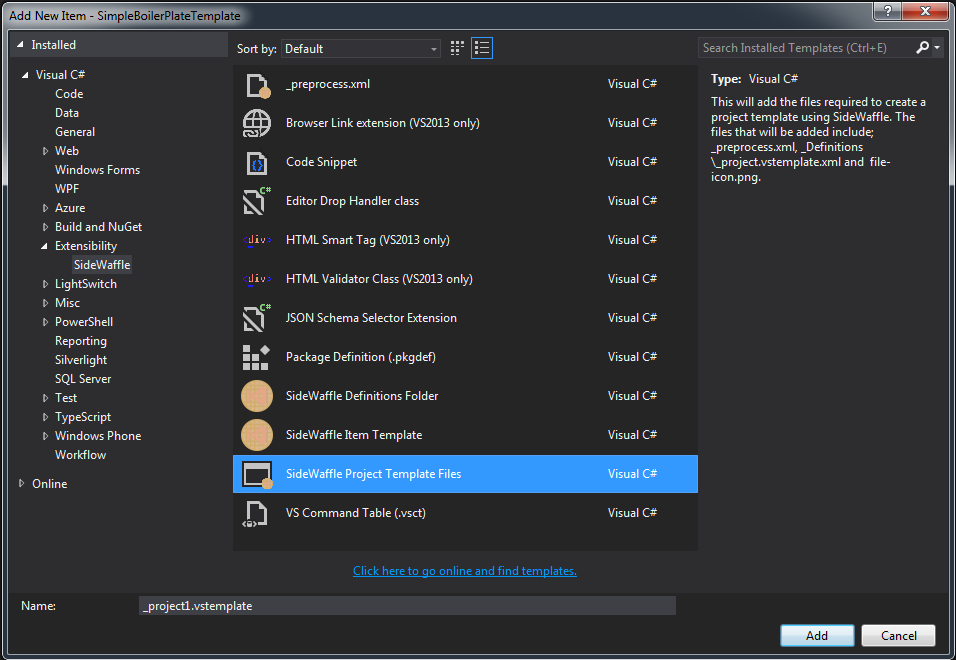The width and height of the screenshot is (956, 660).
Task: Expand the Web tree node
Action: [45, 150]
